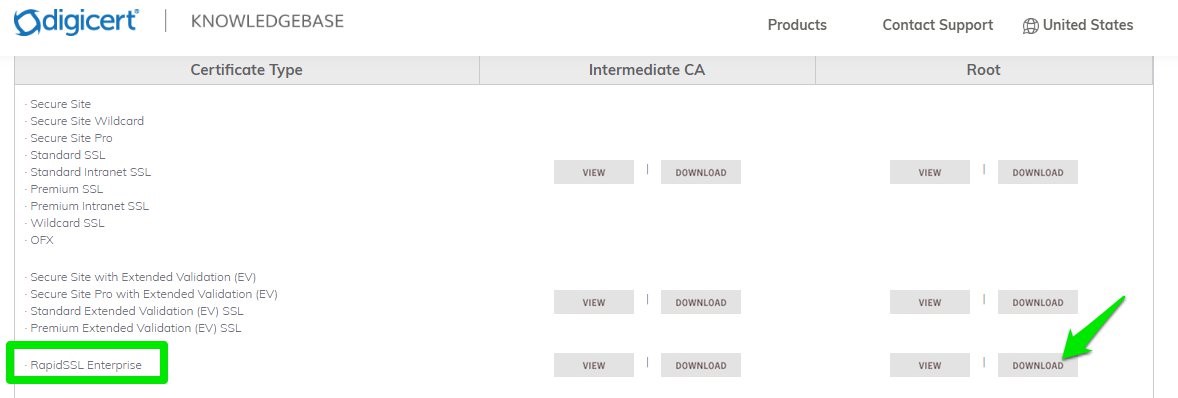
Task: View Intermediate CA for Extended Validation group
Action: tap(594, 303)
